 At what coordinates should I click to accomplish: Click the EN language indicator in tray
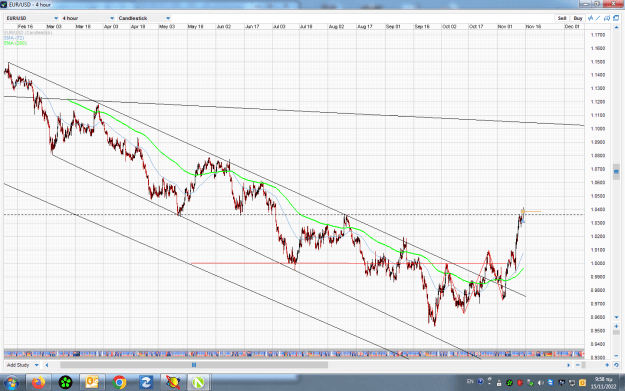[x=470, y=382]
